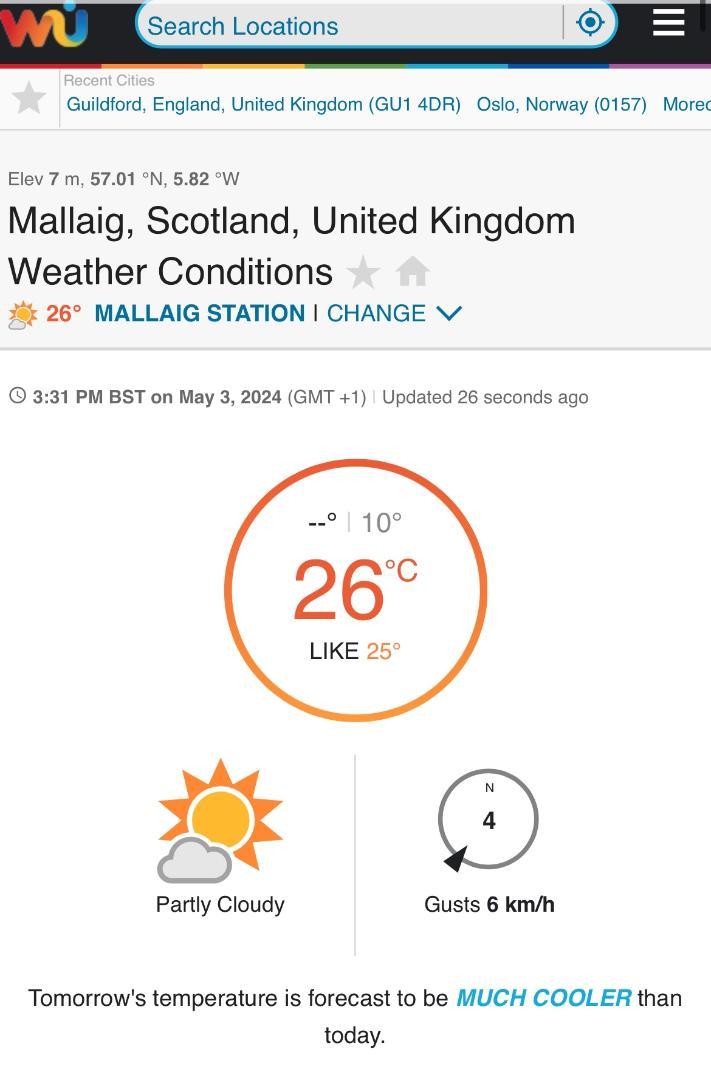Click the wind direction compass dial
The height and width of the screenshot is (1080, 711).
(x=488, y=820)
